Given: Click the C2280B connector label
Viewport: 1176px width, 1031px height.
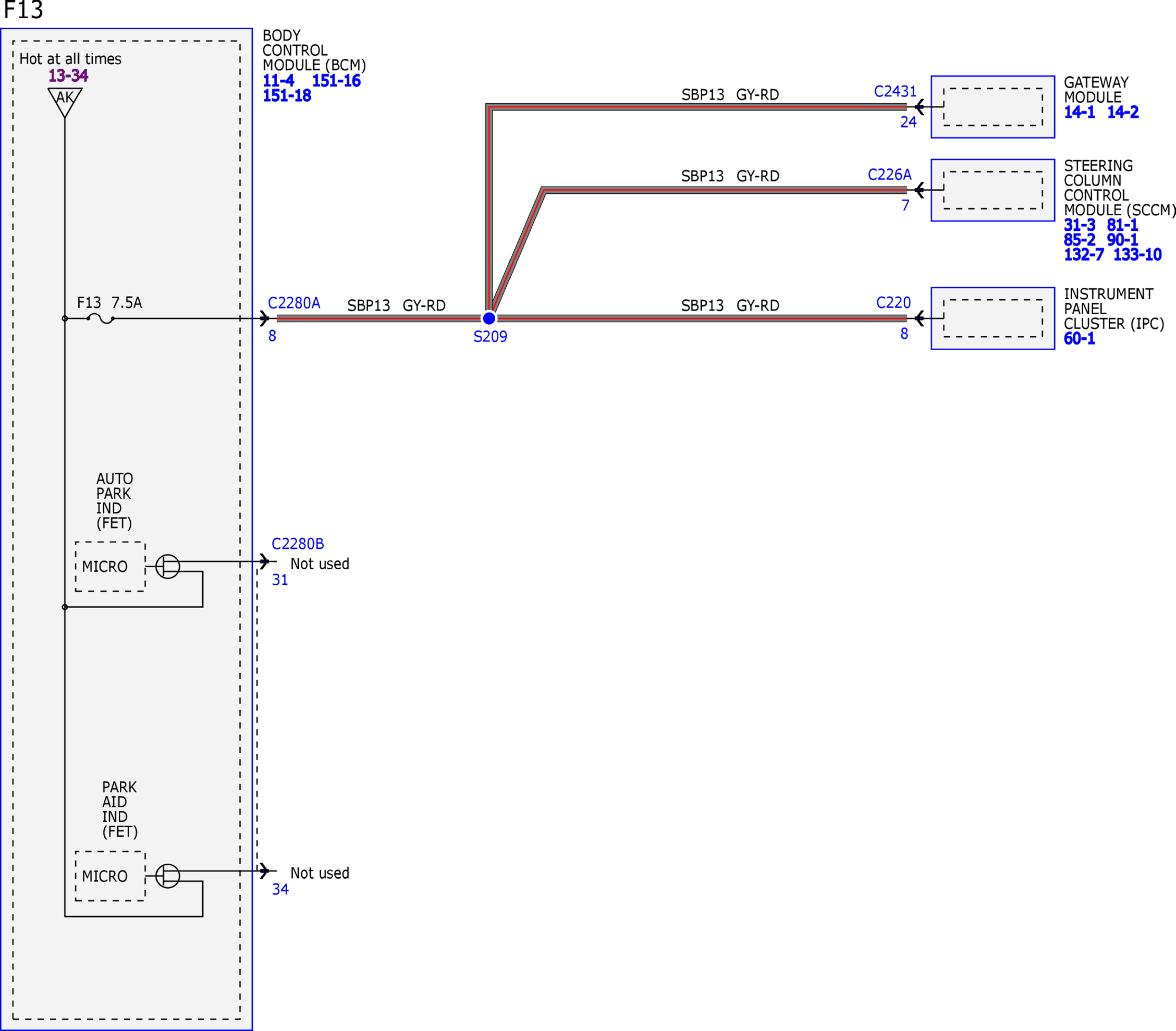Looking at the screenshot, I should (298, 544).
